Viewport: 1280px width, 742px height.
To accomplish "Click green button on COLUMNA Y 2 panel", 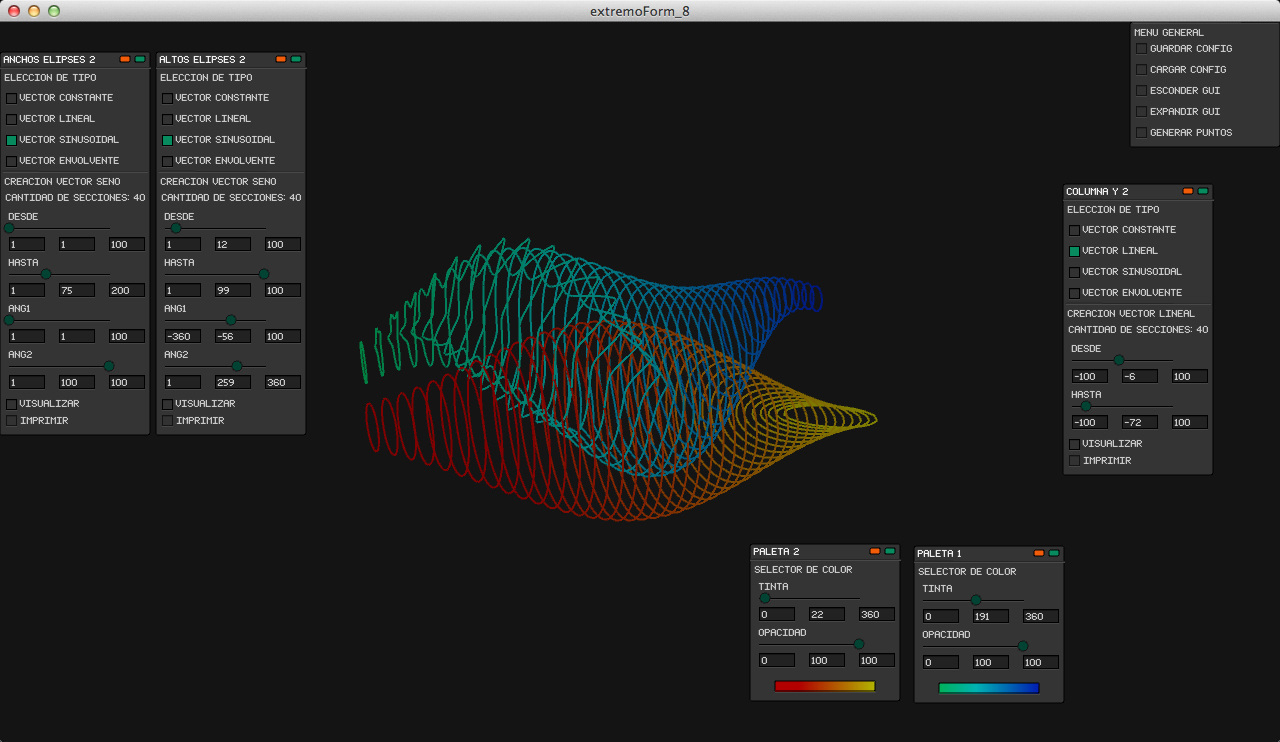I will (x=1203, y=191).
